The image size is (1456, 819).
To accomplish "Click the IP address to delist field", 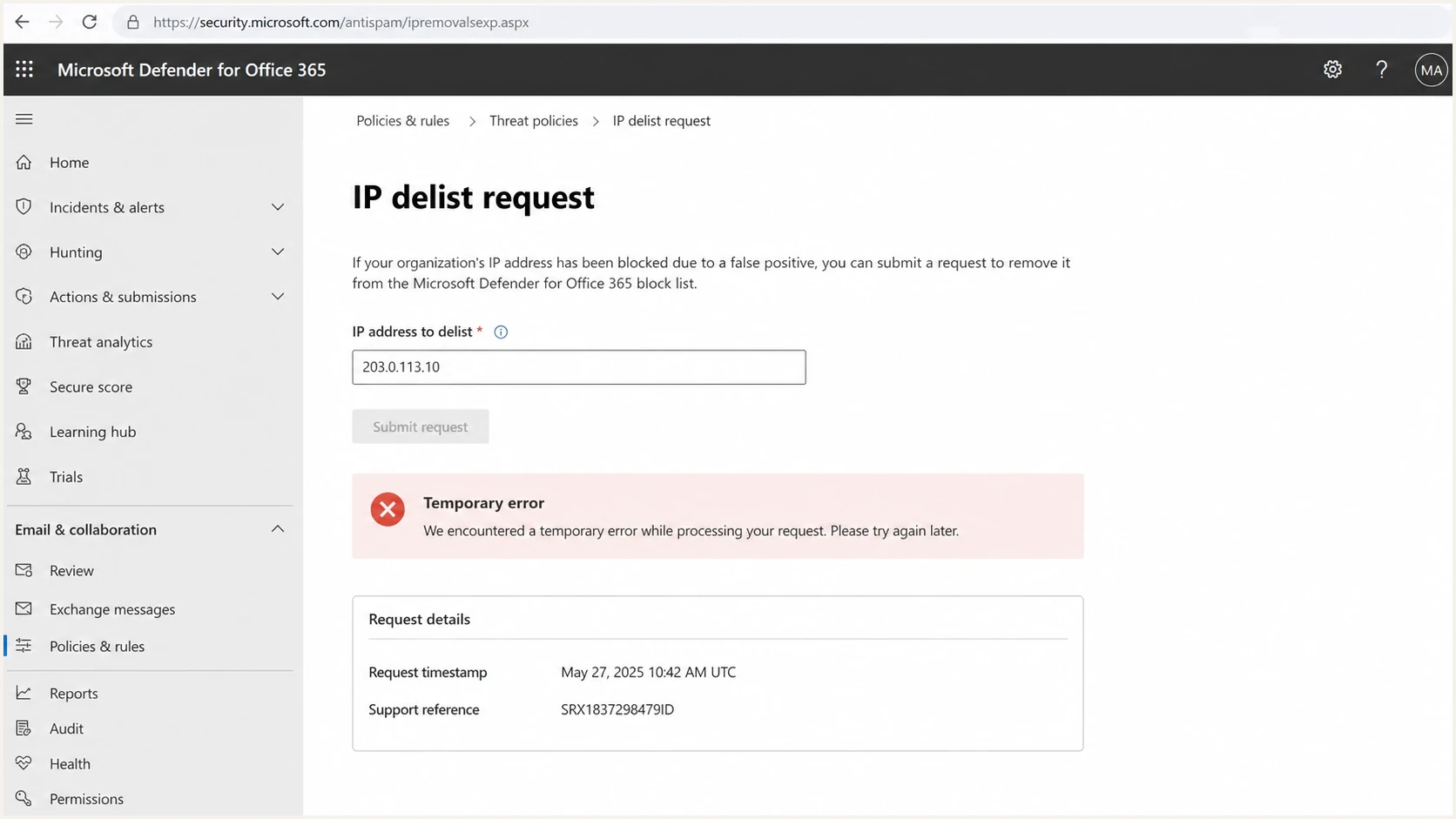I will (579, 367).
